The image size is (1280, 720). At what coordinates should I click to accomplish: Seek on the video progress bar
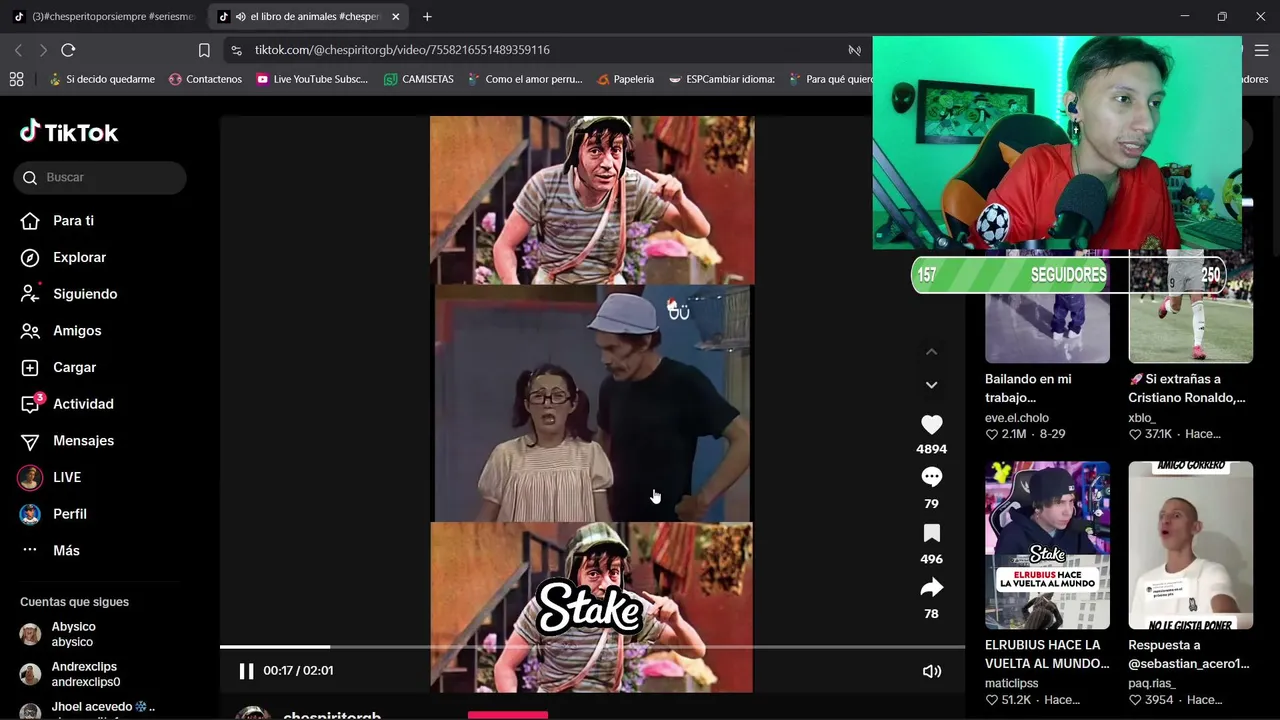[592, 647]
